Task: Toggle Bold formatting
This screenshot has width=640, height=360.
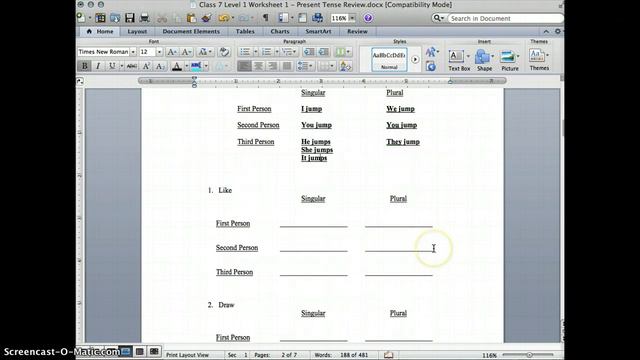Action: point(84,66)
